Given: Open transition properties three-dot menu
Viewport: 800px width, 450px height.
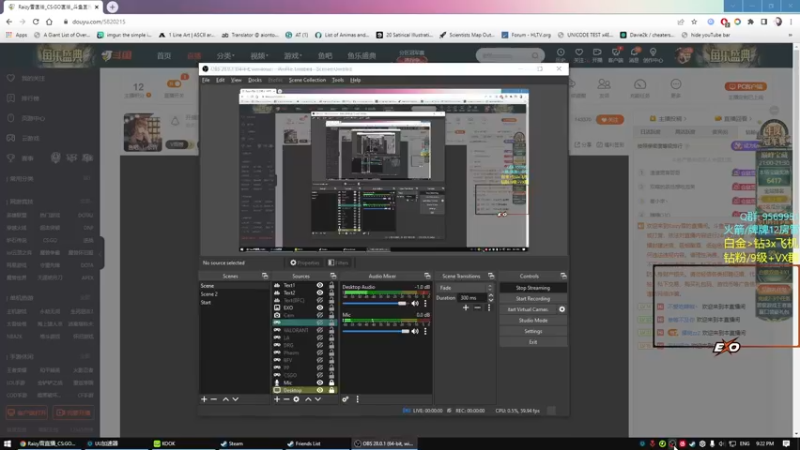Looking at the screenshot, I should click(x=489, y=308).
